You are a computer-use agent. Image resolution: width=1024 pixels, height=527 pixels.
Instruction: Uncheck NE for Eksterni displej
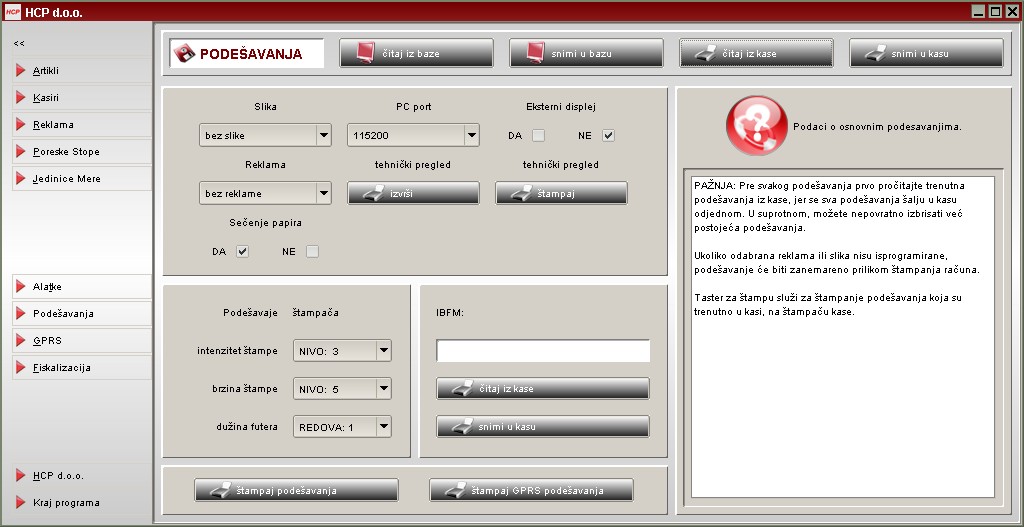608,135
